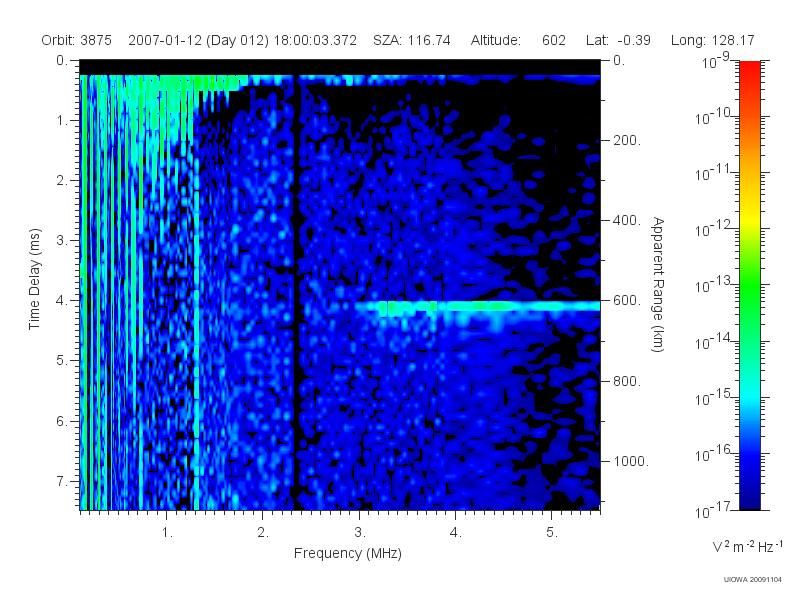Viewport: 800px width, 600px height.
Task: Click the 2. frequency axis tick label
Action: pos(263,533)
